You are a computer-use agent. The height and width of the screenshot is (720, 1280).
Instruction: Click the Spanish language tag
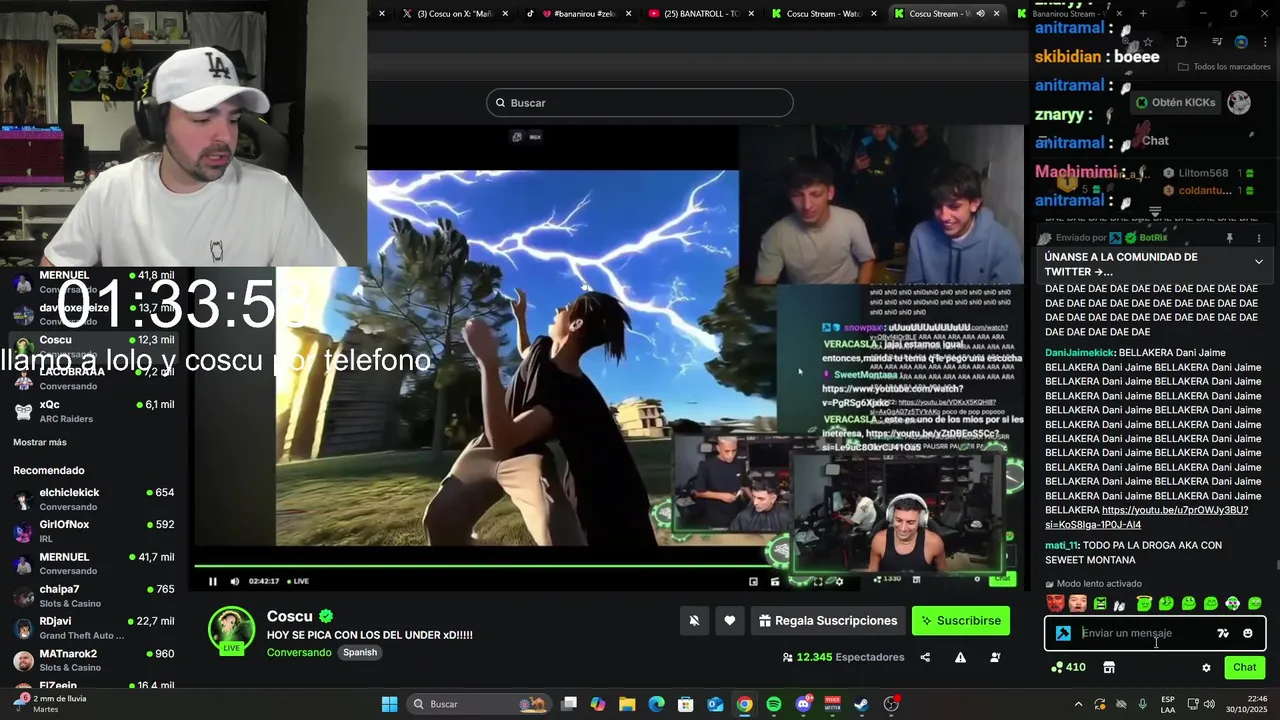(360, 652)
